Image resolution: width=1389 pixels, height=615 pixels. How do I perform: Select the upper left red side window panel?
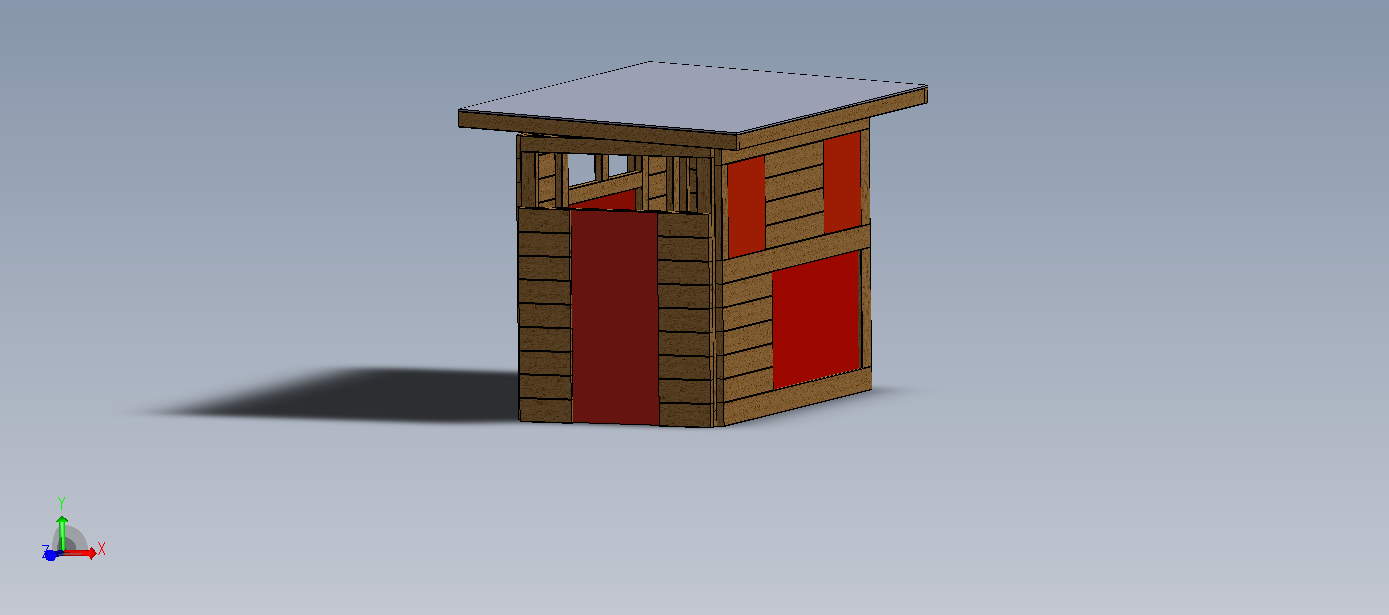pos(746,206)
